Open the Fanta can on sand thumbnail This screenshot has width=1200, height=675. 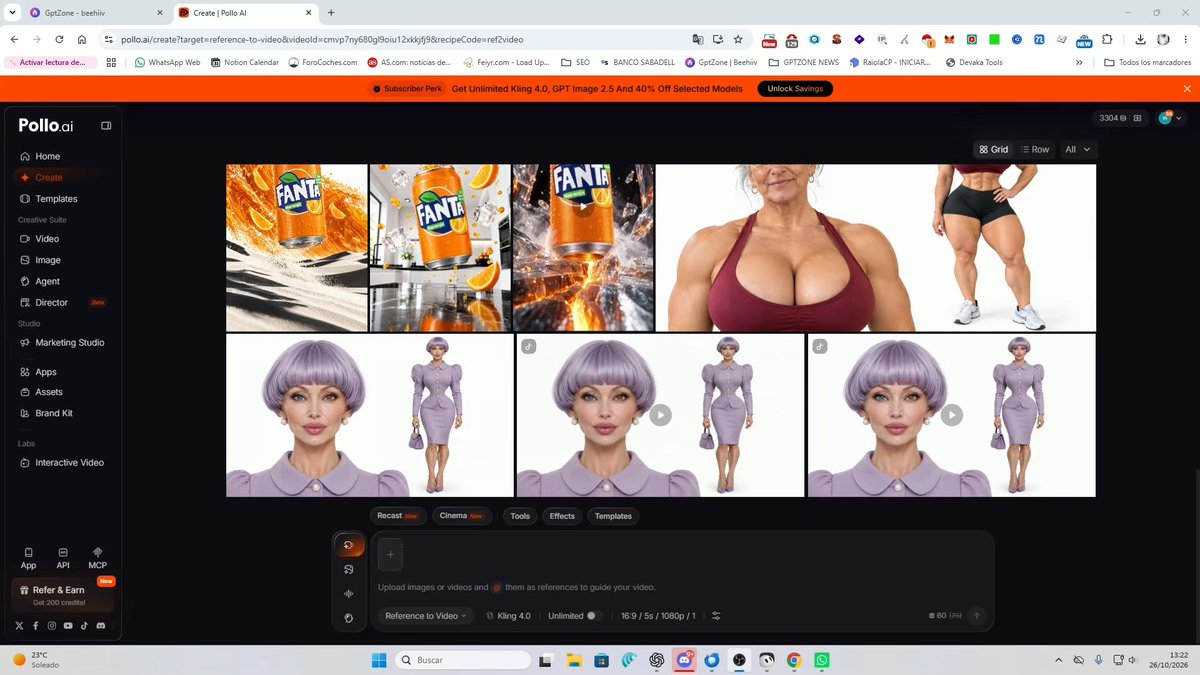297,247
